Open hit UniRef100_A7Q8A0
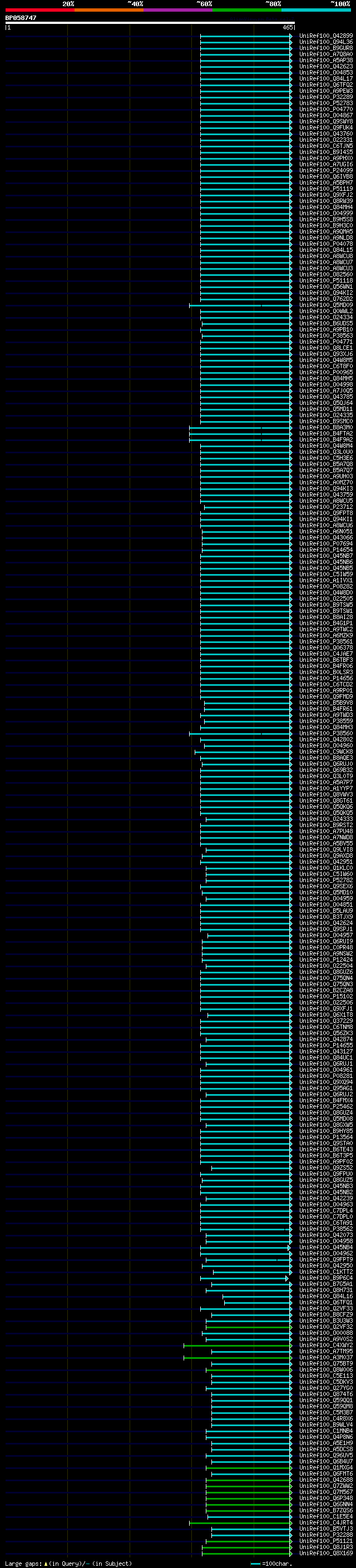The height and width of the screenshot is (1568, 356). [325, 54]
